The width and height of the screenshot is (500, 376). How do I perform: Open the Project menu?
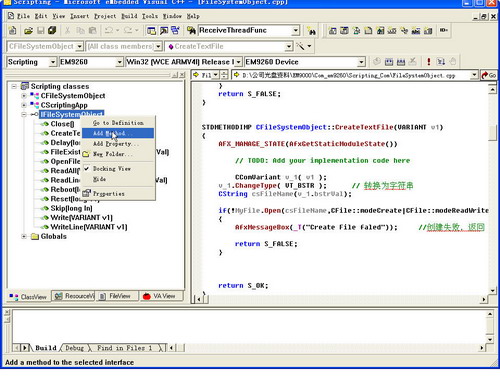click(x=105, y=16)
